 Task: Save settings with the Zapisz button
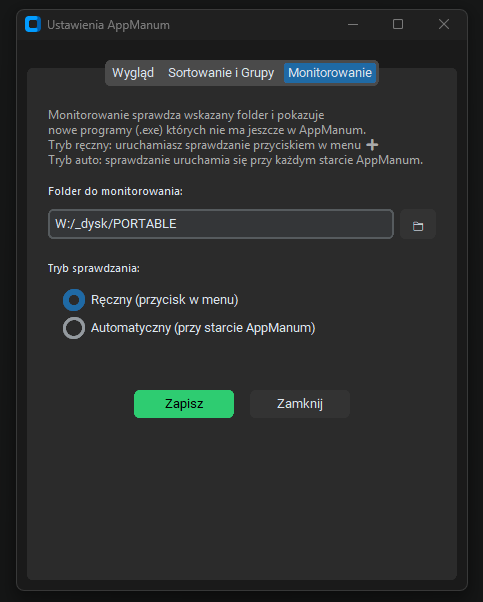pyautogui.click(x=184, y=404)
